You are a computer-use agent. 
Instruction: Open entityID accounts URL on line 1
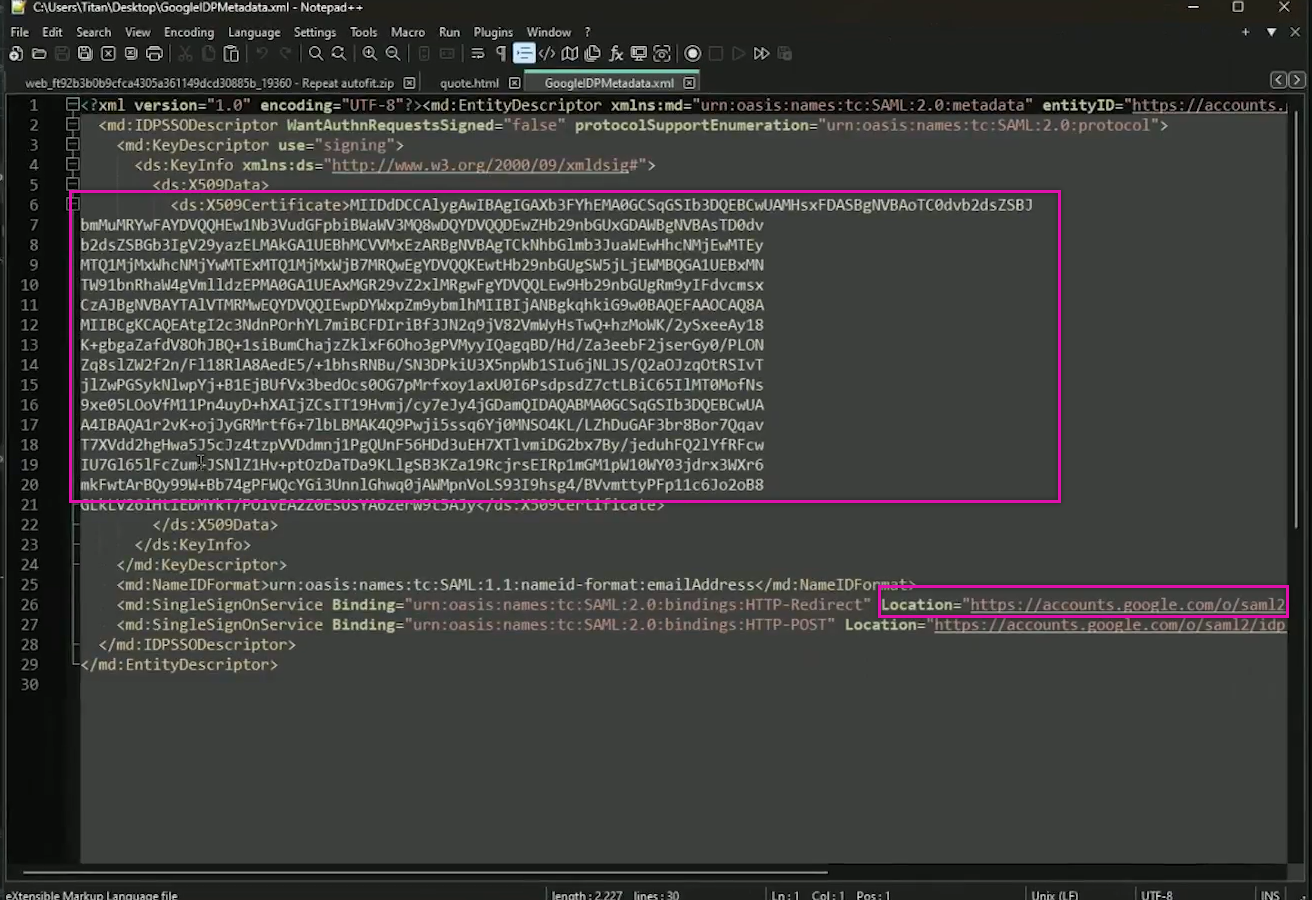pyautogui.click(x=1209, y=105)
